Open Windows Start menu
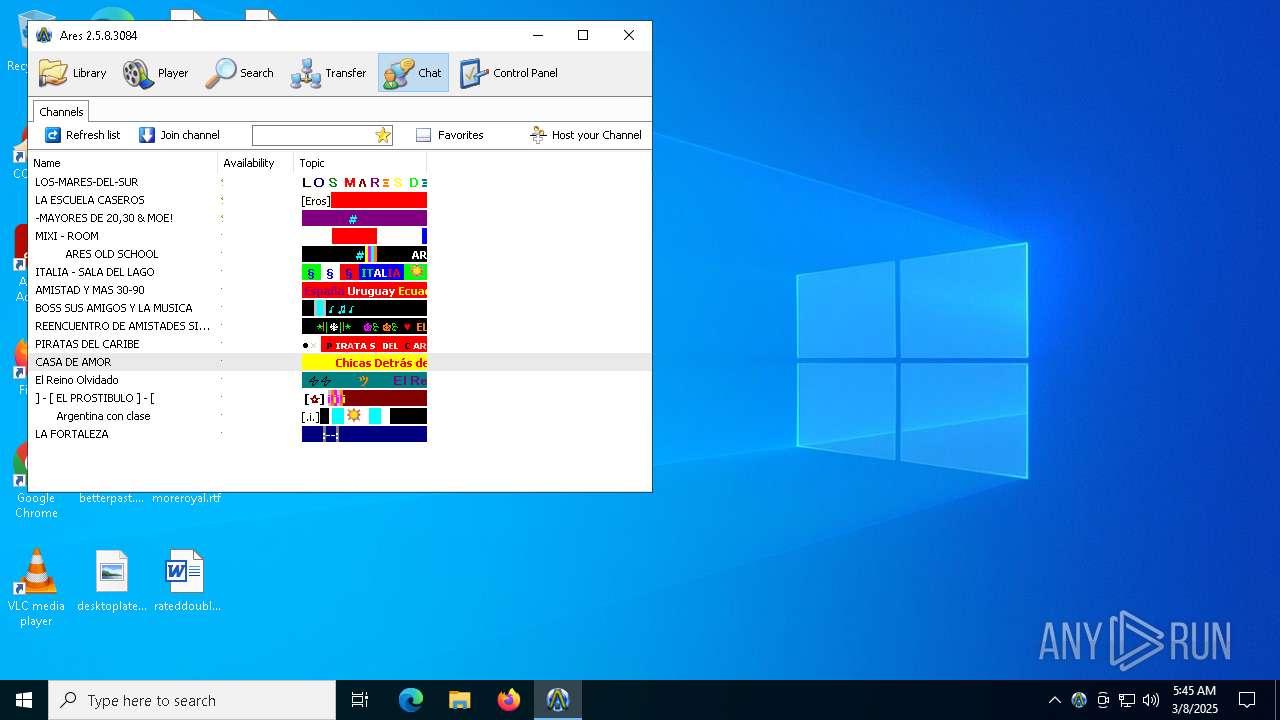 click(x=24, y=700)
